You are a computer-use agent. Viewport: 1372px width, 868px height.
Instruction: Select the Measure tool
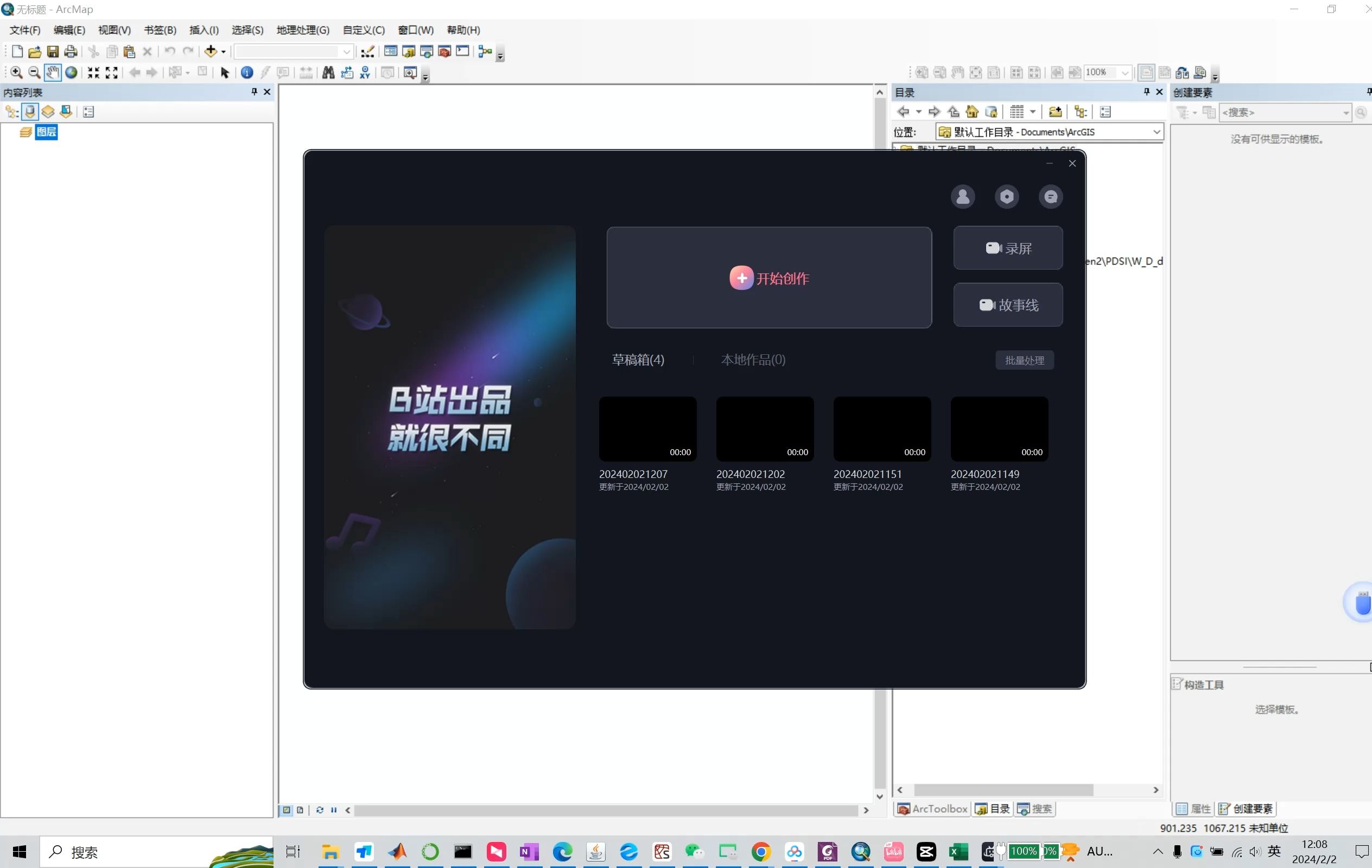click(307, 73)
